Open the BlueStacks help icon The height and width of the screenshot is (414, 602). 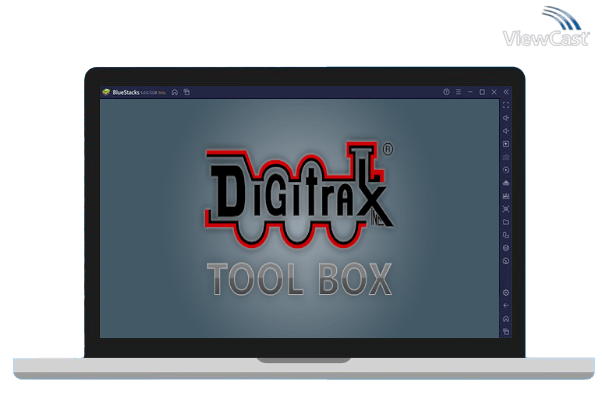(446, 92)
